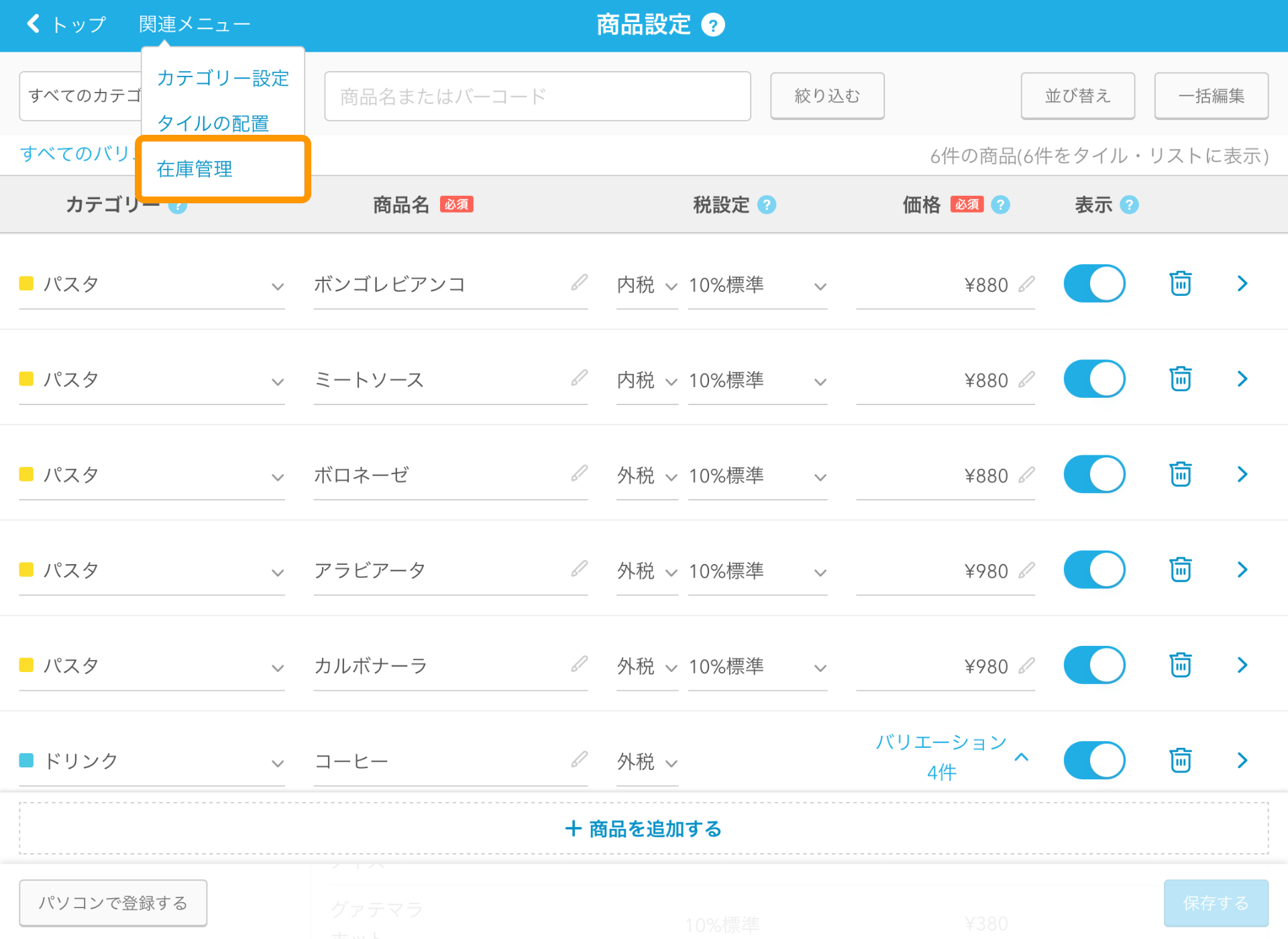The width and height of the screenshot is (1288, 939).
Task: Open ドリンク category dropdown for コーヒー
Action: click(x=152, y=761)
